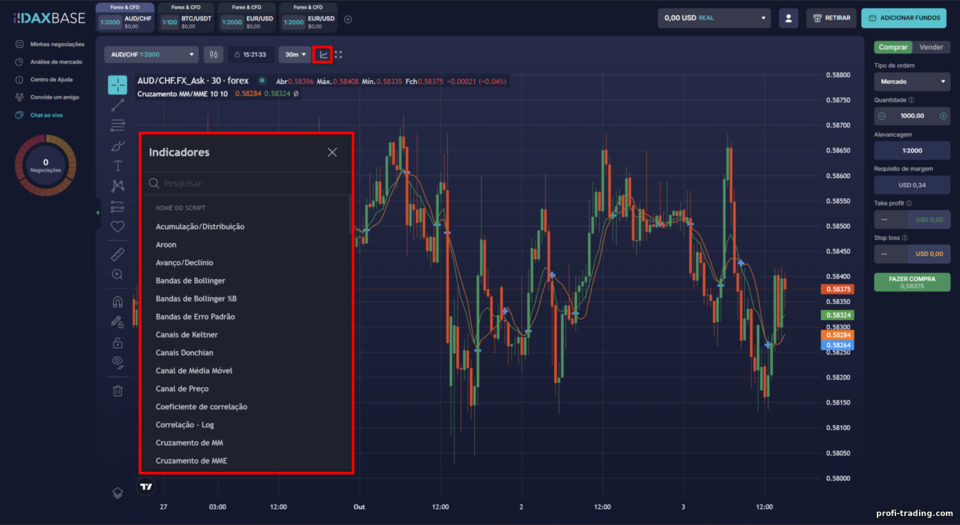
Task: Select the Vender sell tab
Action: click(931, 47)
